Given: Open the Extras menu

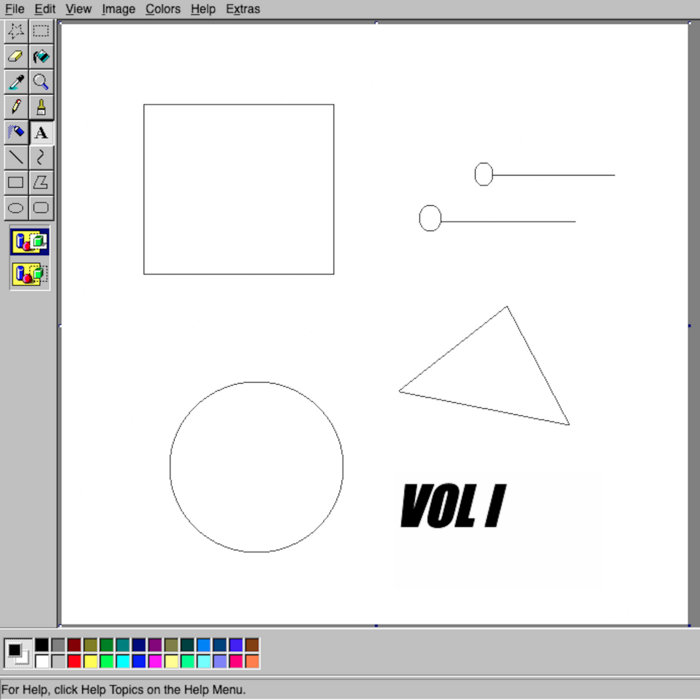Looking at the screenshot, I should pyautogui.click(x=243, y=9).
